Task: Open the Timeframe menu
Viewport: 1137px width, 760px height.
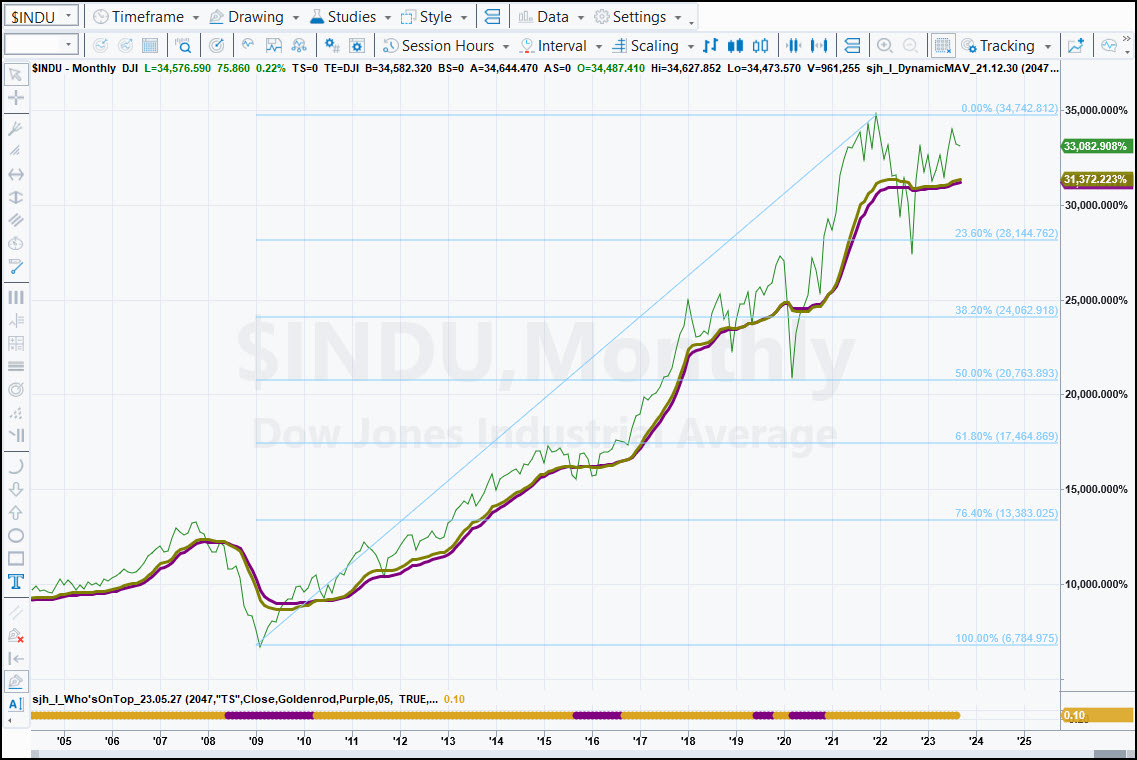Action: tap(139, 17)
